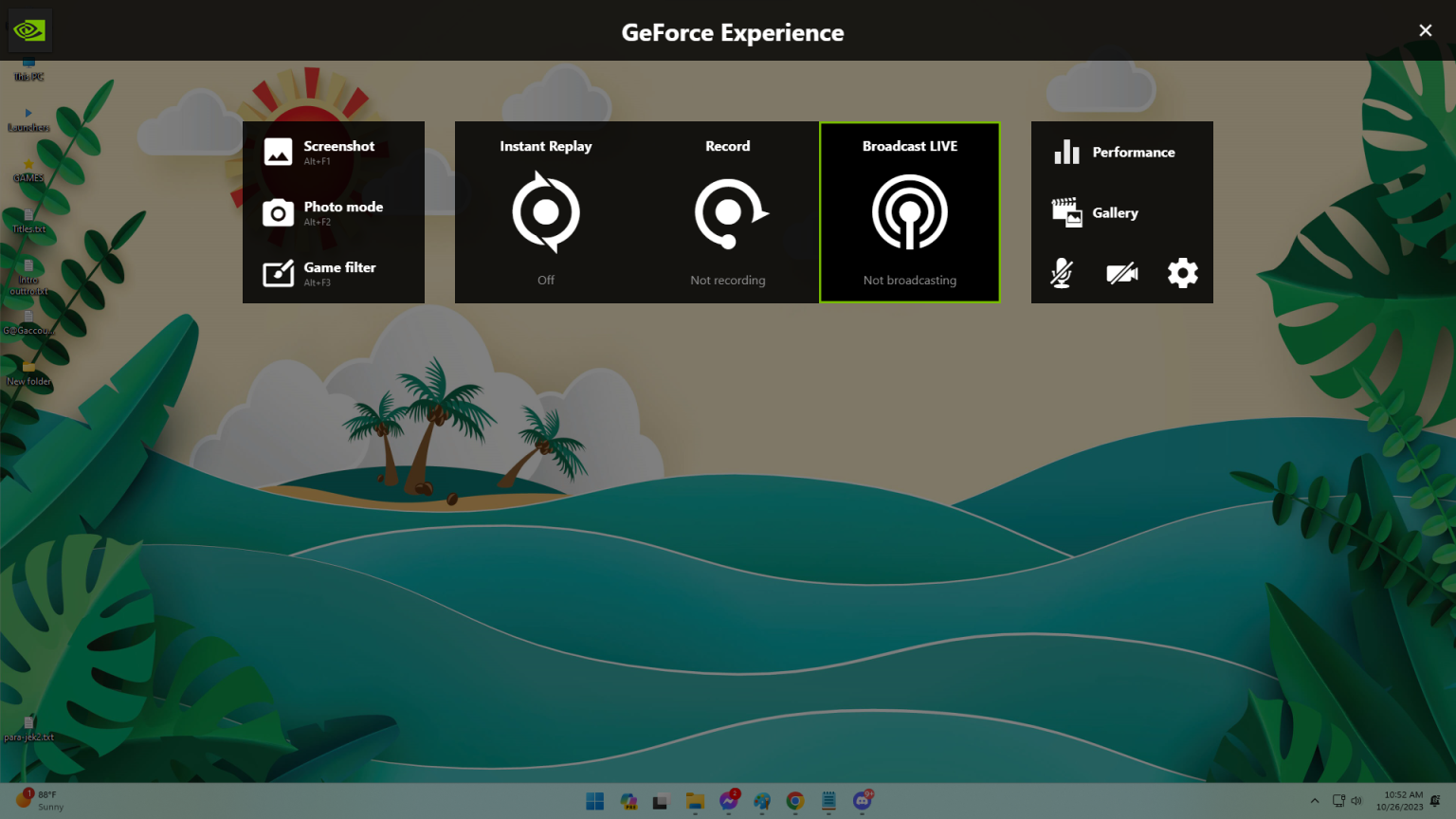The image size is (1456, 819).
Task: Click the volume speaker tray icon
Action: click(x=1356, y=801)
